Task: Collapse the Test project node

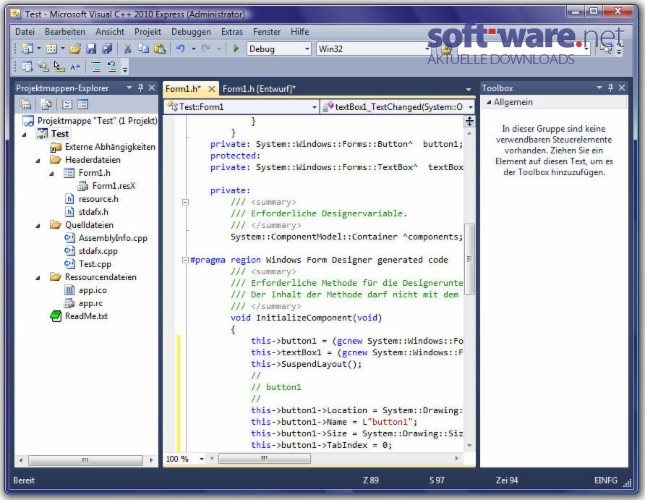Action: coord(24,134)
